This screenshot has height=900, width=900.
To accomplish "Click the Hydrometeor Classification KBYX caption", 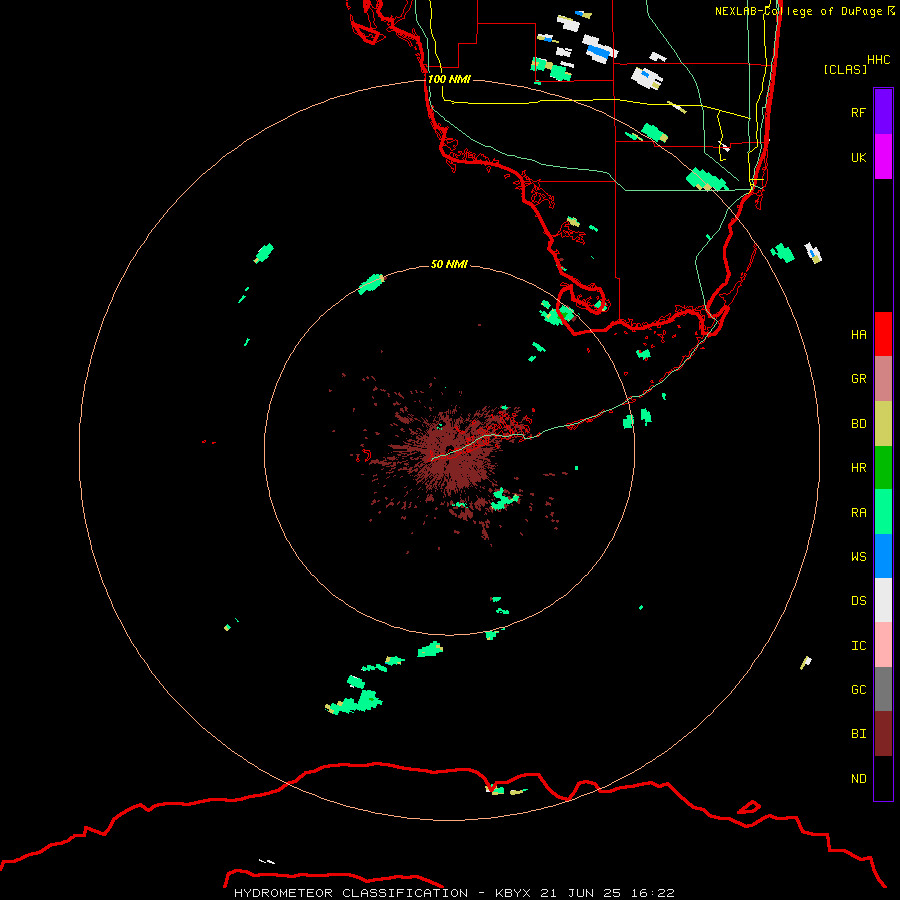I will (454, 893).
